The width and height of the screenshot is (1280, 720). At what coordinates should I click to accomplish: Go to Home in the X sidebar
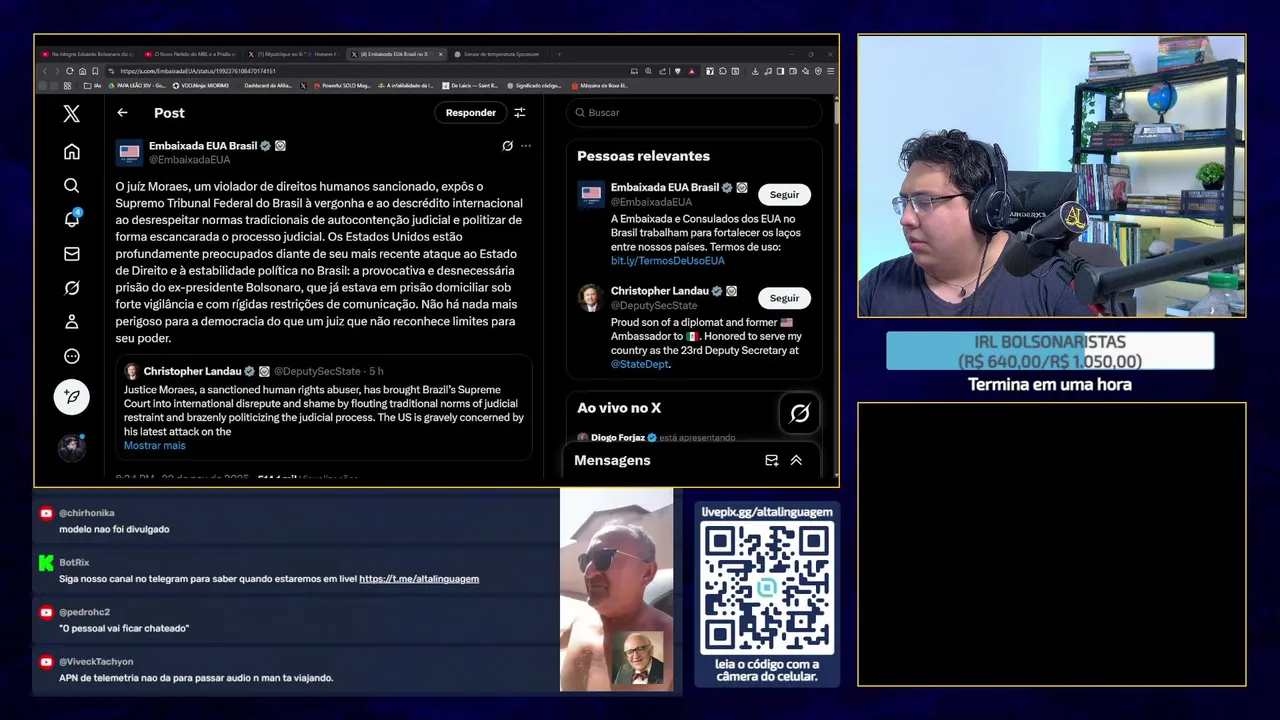[72, 152]
